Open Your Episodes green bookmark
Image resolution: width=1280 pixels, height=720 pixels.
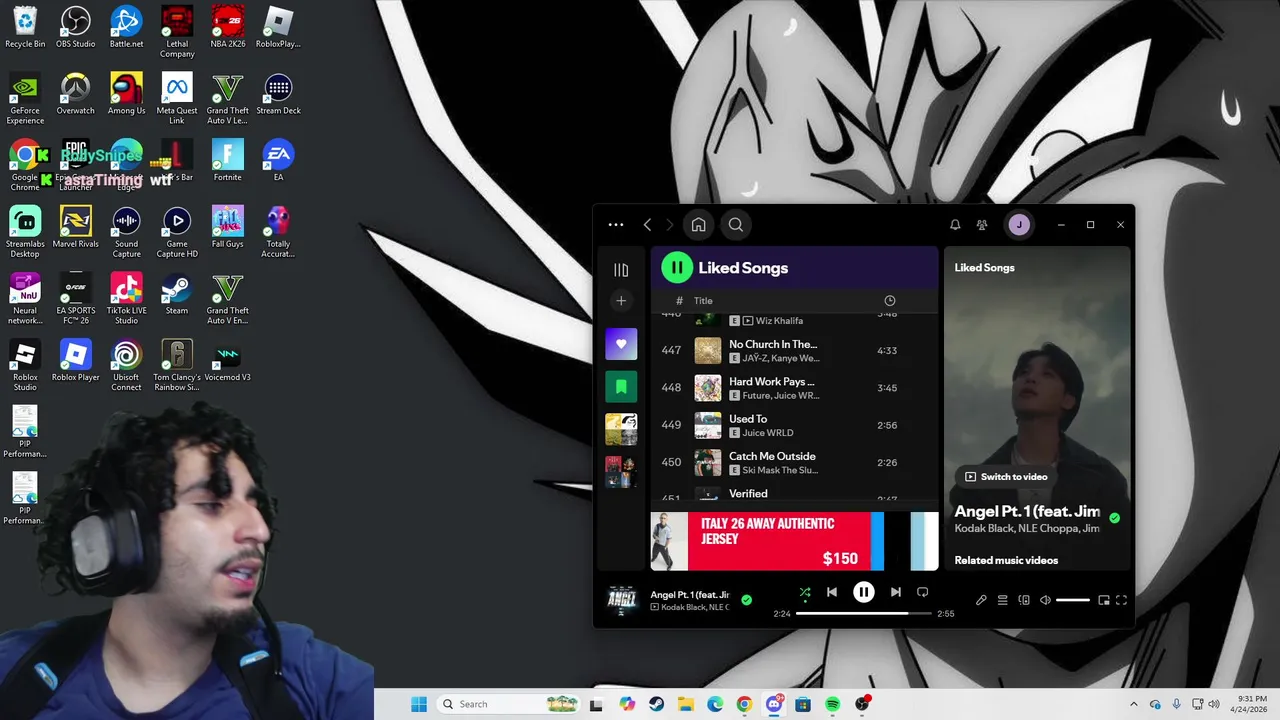tap(621, 386)
